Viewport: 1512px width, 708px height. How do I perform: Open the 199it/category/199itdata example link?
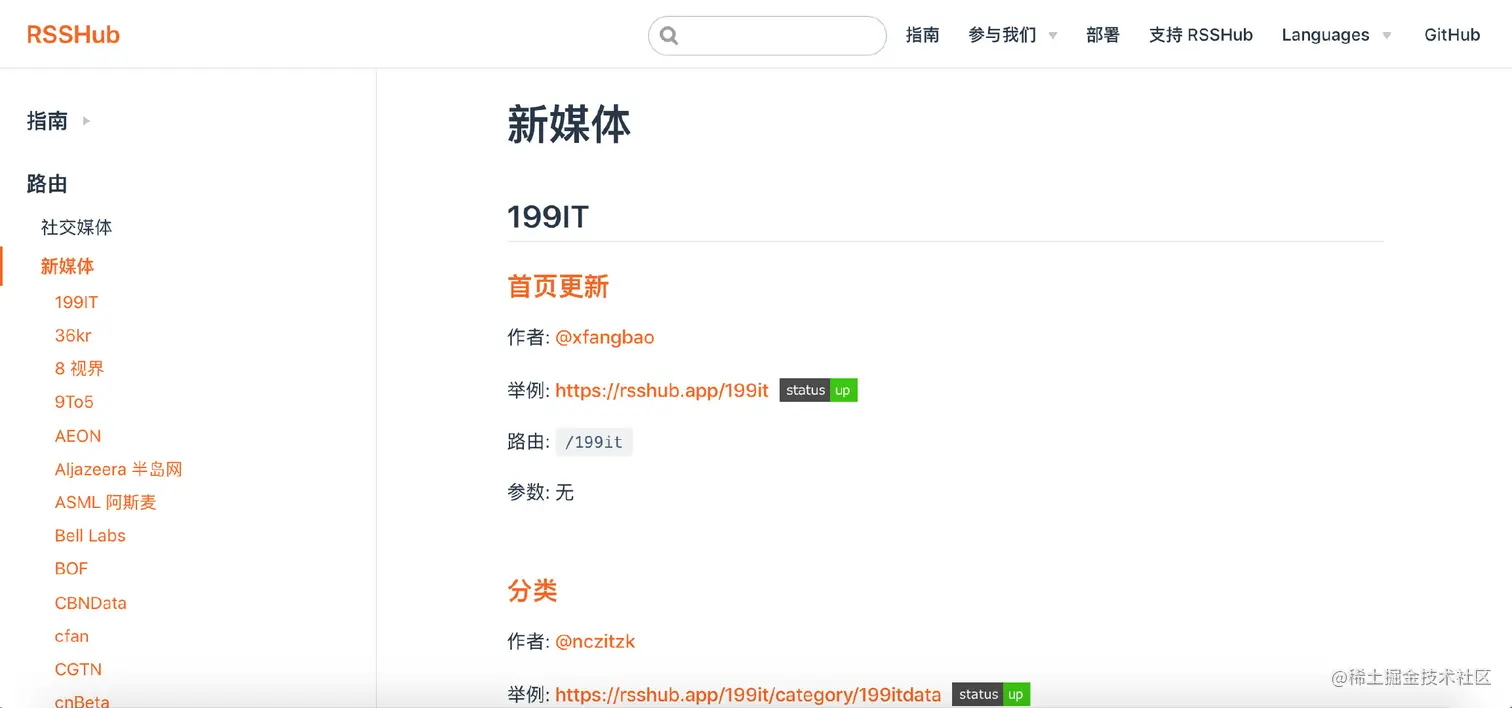[x=748, y=694]
